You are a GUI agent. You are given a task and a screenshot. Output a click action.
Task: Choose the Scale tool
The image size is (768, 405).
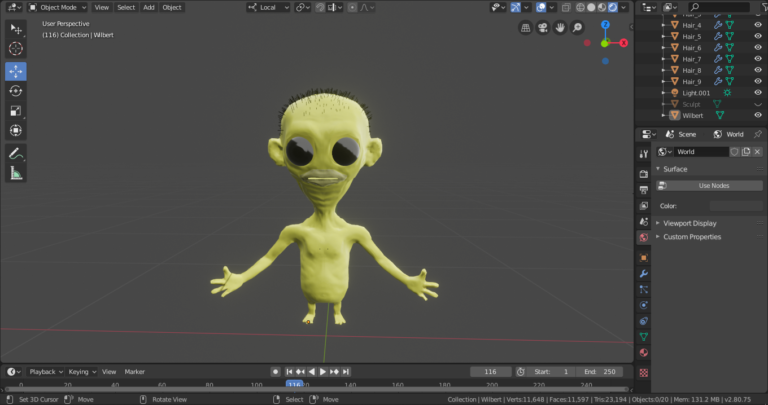16,111
